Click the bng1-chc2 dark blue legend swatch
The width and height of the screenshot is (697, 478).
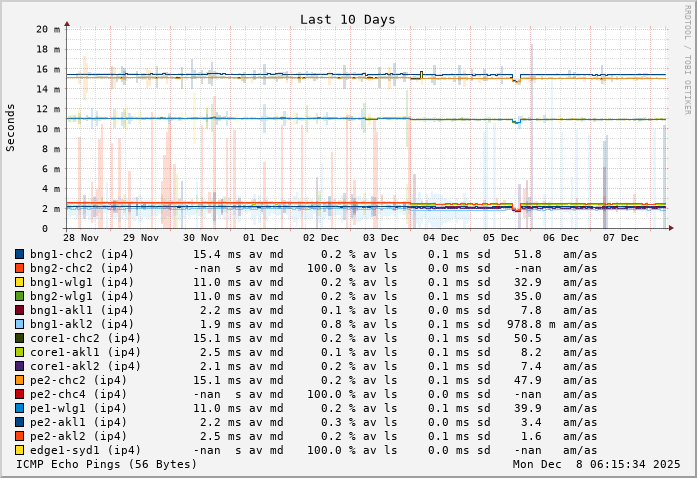tap(19, 254)
